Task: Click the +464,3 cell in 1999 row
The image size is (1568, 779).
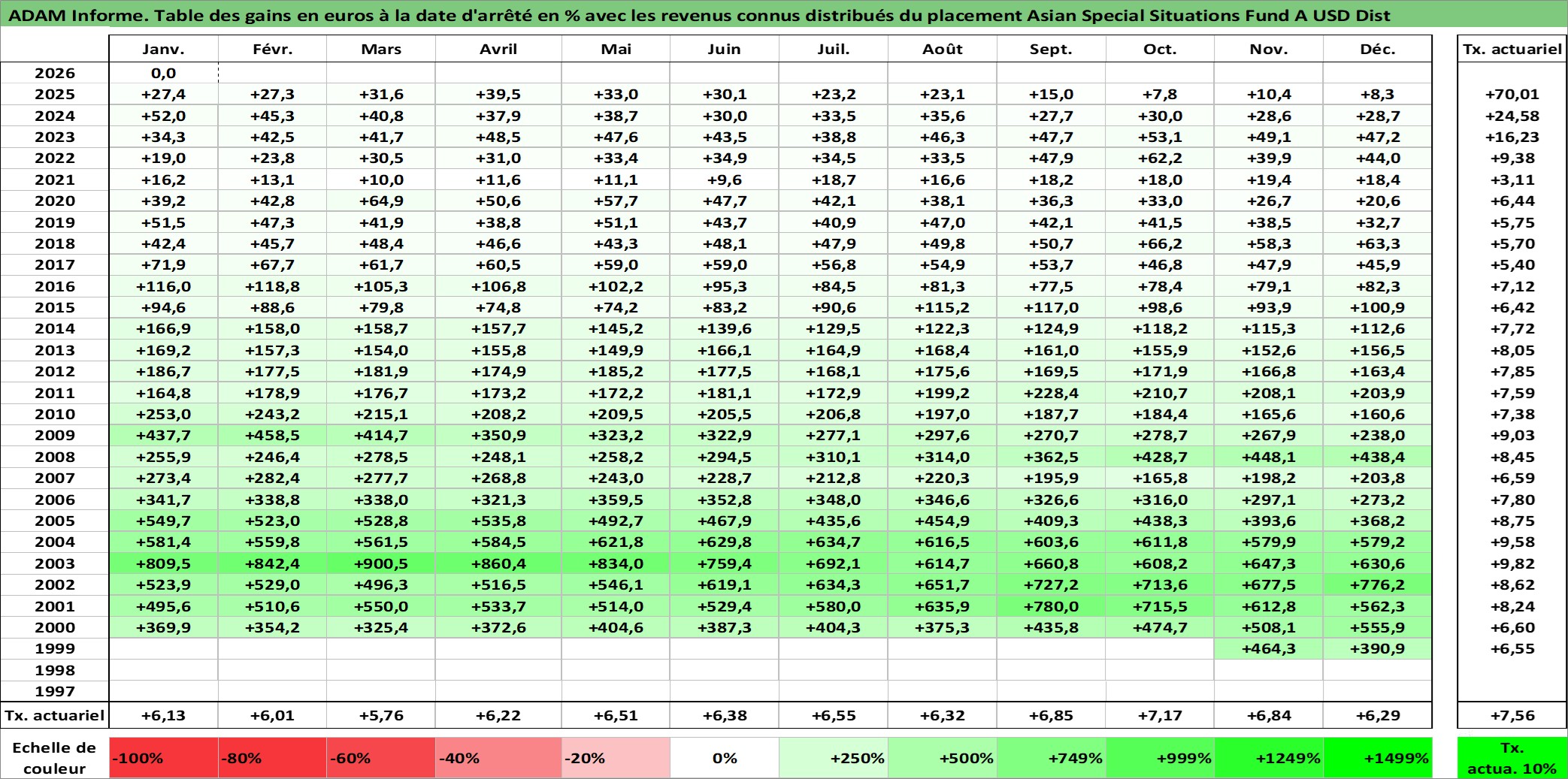Action: [1269, 648]
